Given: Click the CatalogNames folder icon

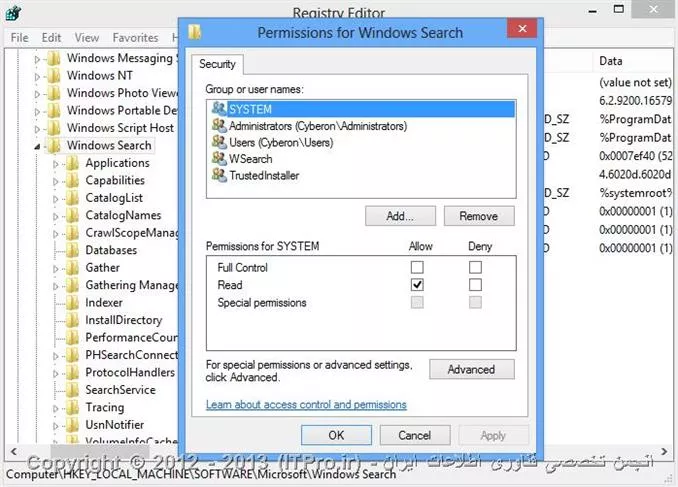Looking at the screenshot, I should (x=72, y=215).
